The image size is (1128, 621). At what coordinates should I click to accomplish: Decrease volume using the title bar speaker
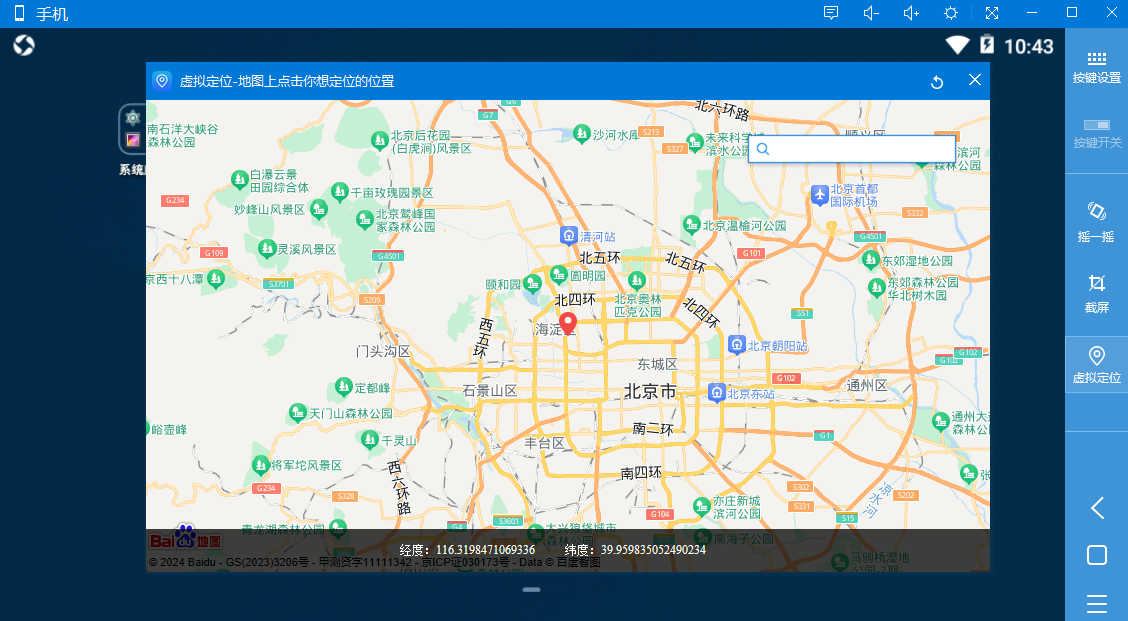coord(870,13)
